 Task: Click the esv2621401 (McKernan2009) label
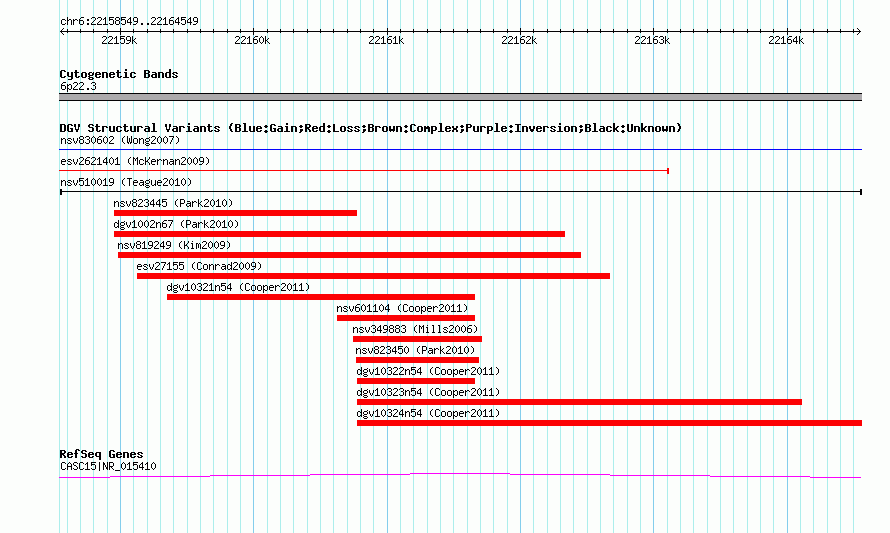point(135,161)
